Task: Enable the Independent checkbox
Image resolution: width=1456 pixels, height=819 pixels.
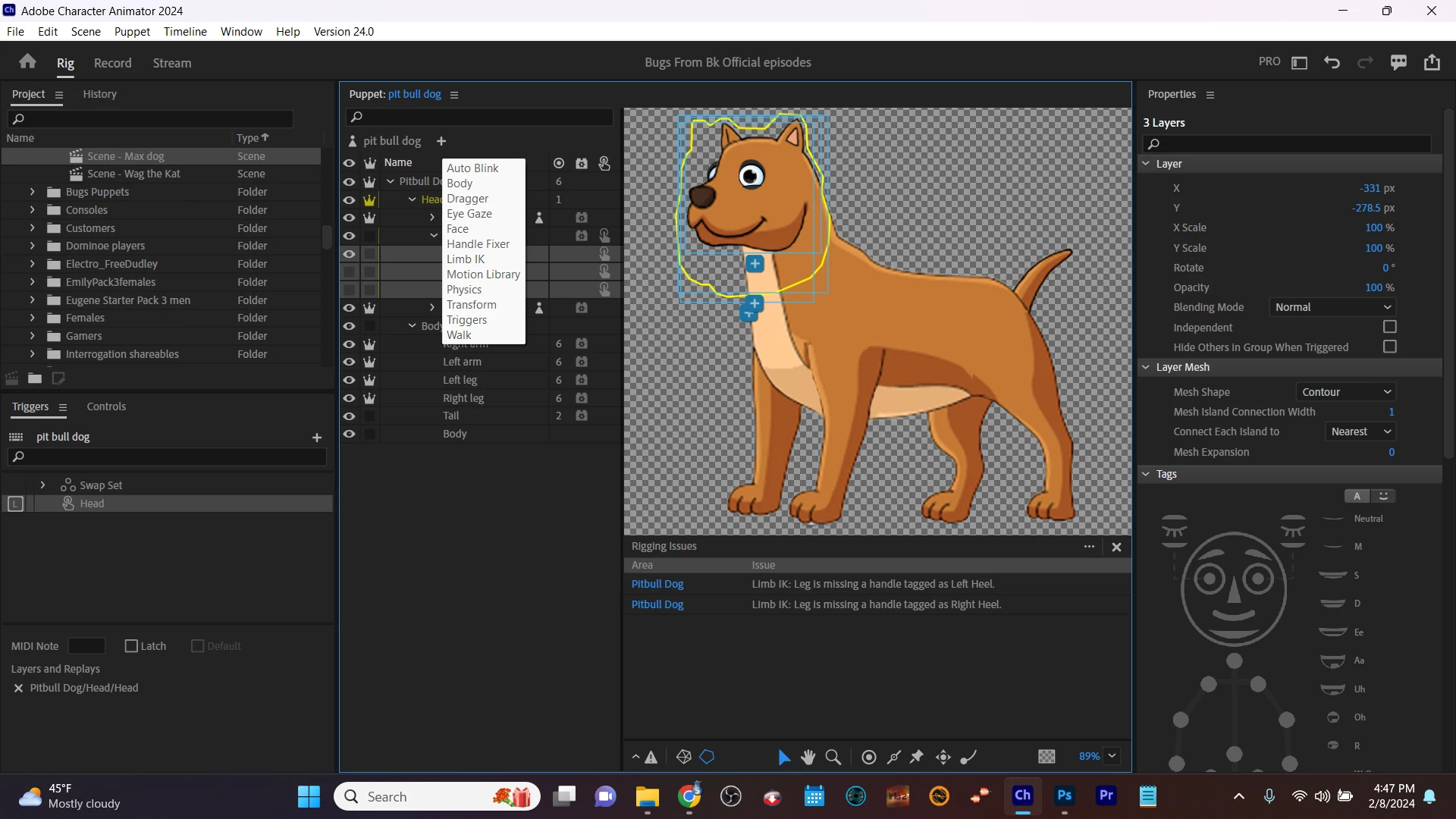Action: 1389,327
